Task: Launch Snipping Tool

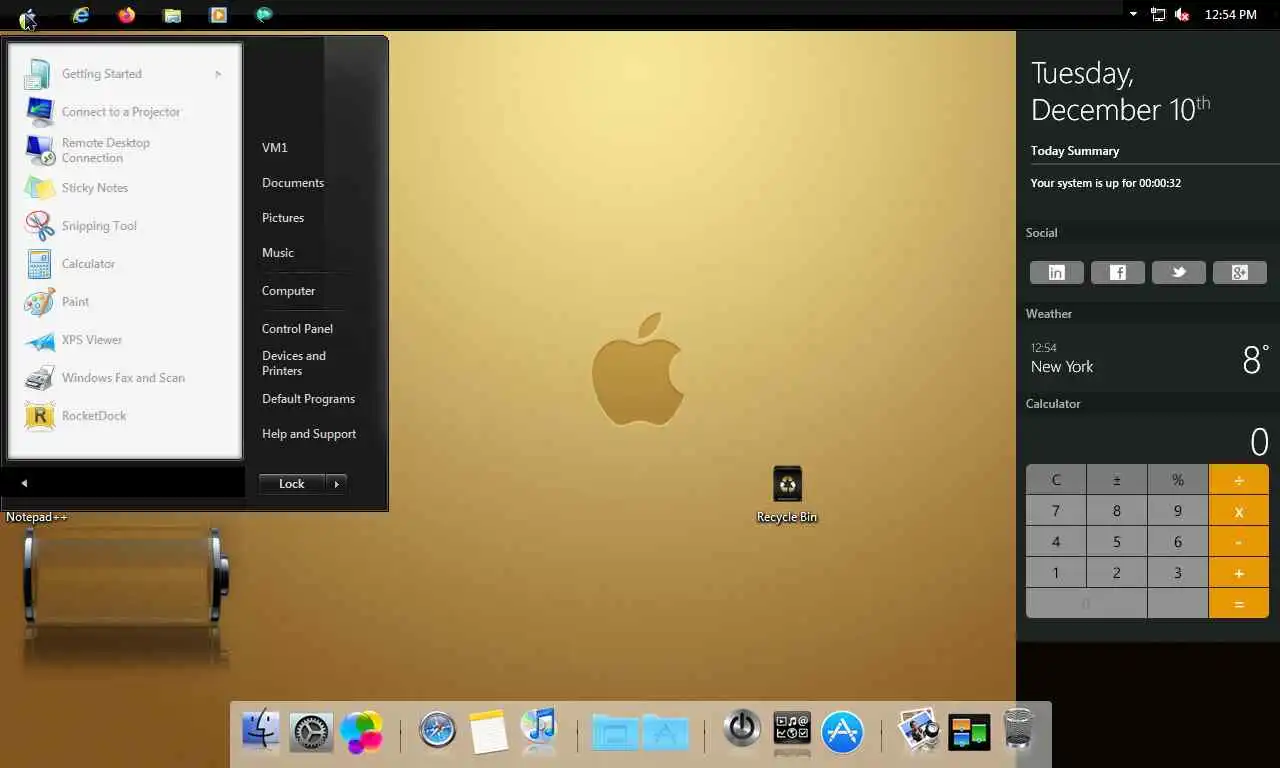Action: pyautogui.click(x=124, y=226)
